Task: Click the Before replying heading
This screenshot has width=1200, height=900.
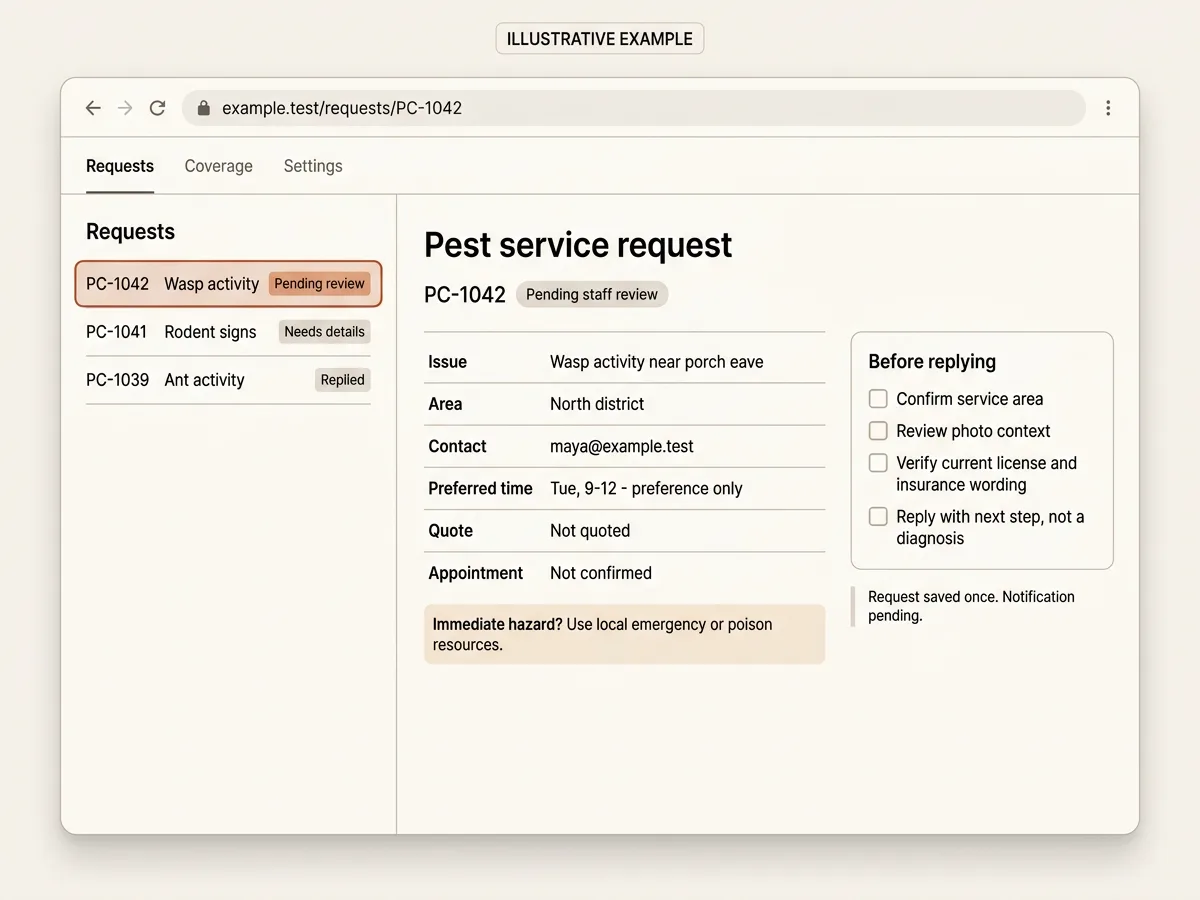Action: 932,362
